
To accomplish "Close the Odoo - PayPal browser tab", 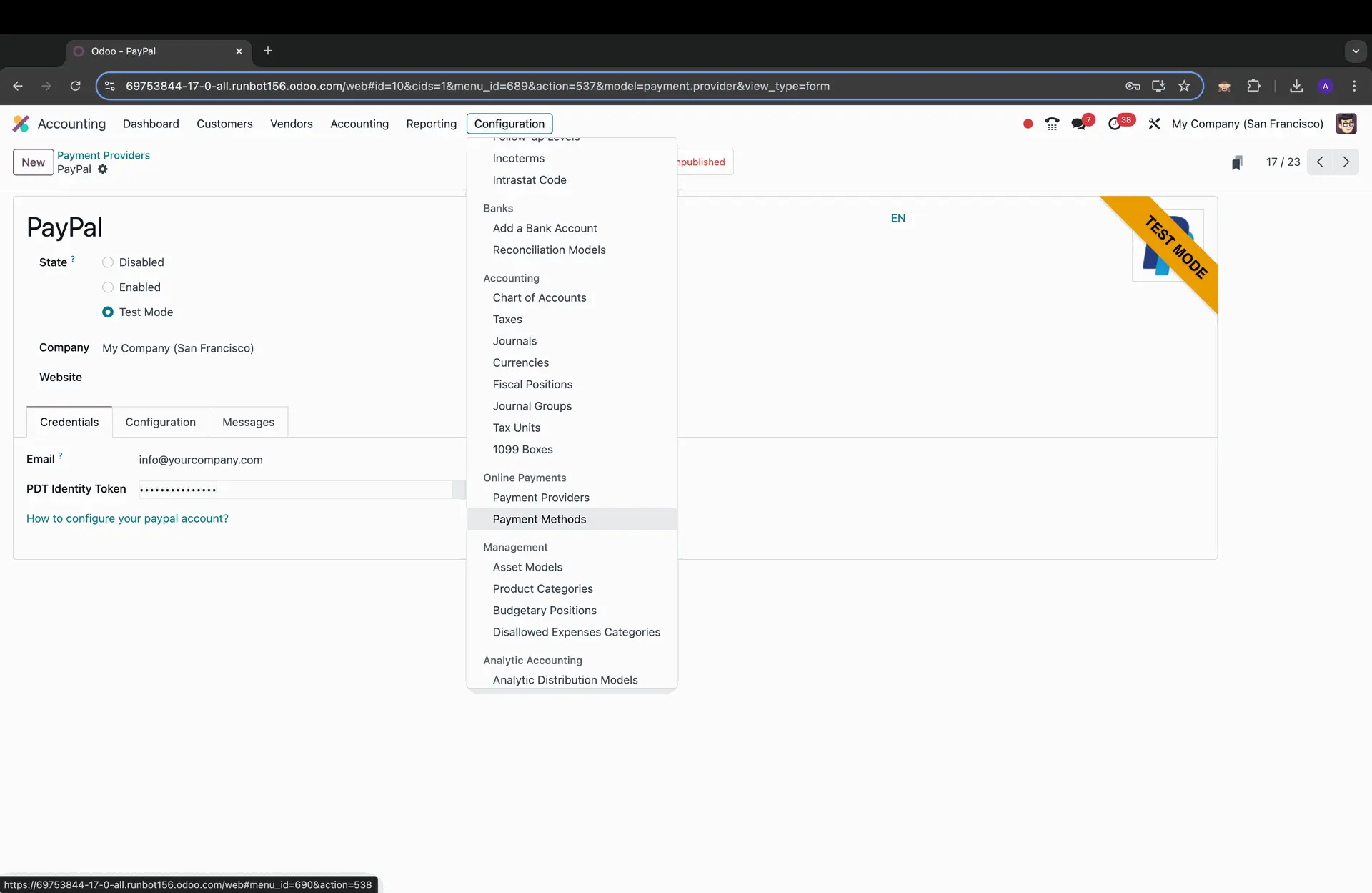I will [239, 51].
